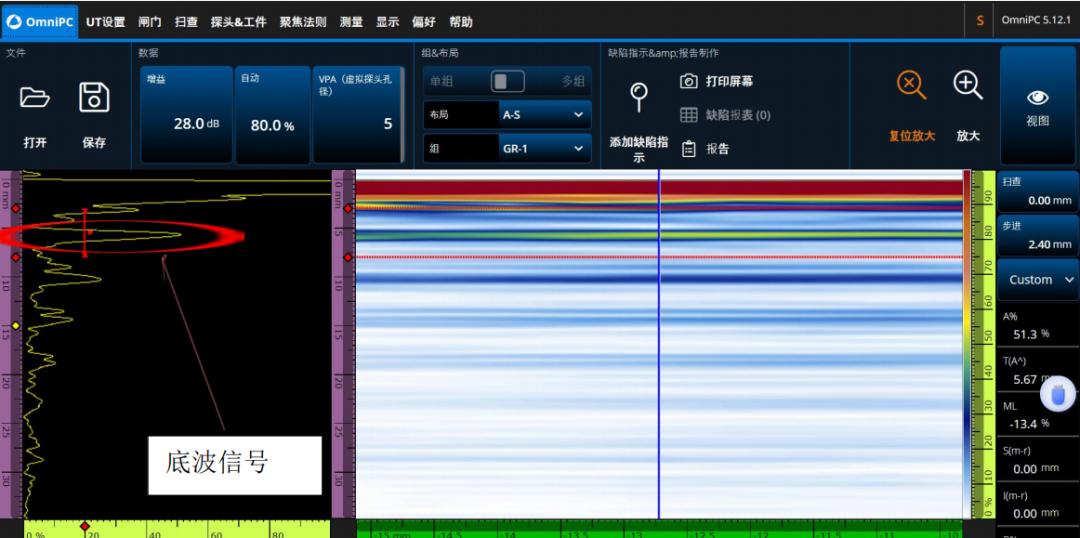The height and width of the screenshot is (538, 1080).
Task: Click the I(m-r) 0.00 mm reading
Action: pyautogui.click(x=1038, y=505)
